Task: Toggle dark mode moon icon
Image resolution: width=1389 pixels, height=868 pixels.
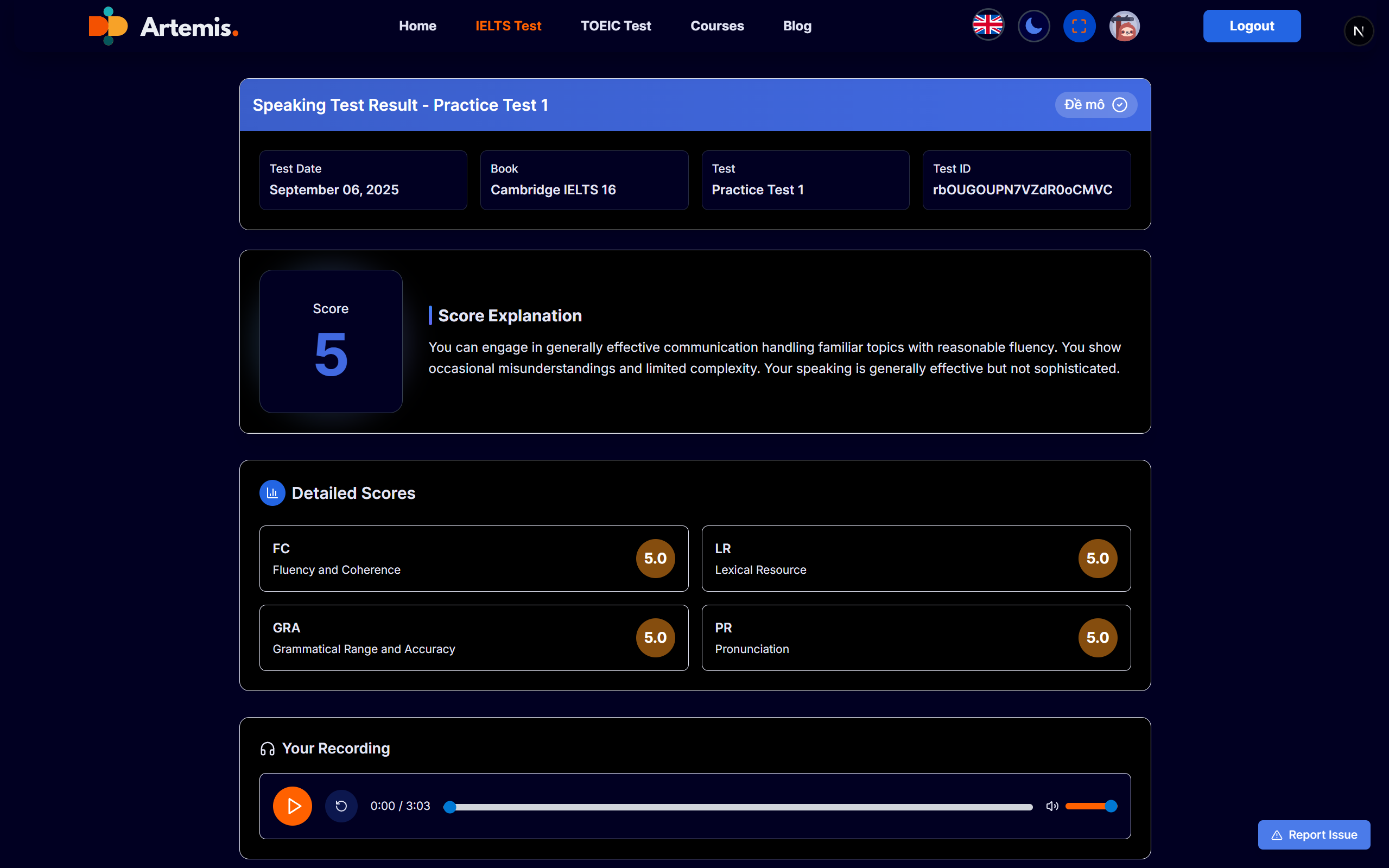Action: point(1033,26)
